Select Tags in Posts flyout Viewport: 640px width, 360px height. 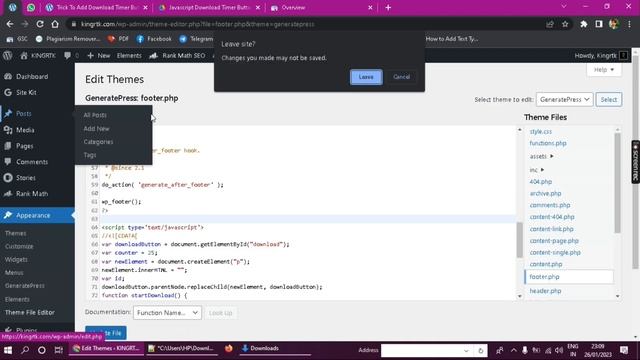90,155
